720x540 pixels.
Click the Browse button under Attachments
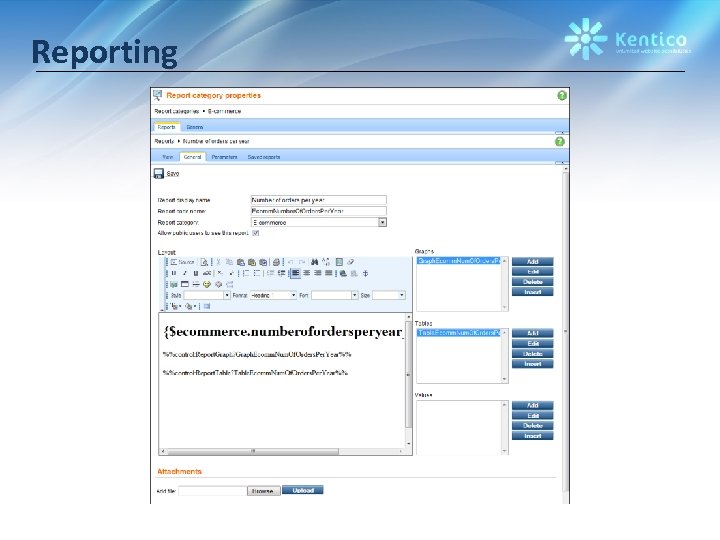point(264,491)
